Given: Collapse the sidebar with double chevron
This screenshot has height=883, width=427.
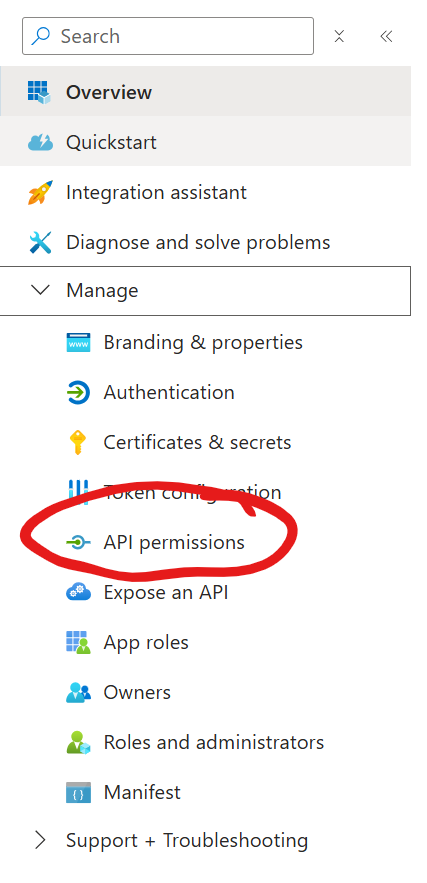Looking at the screenshot, I should point(386,37).
